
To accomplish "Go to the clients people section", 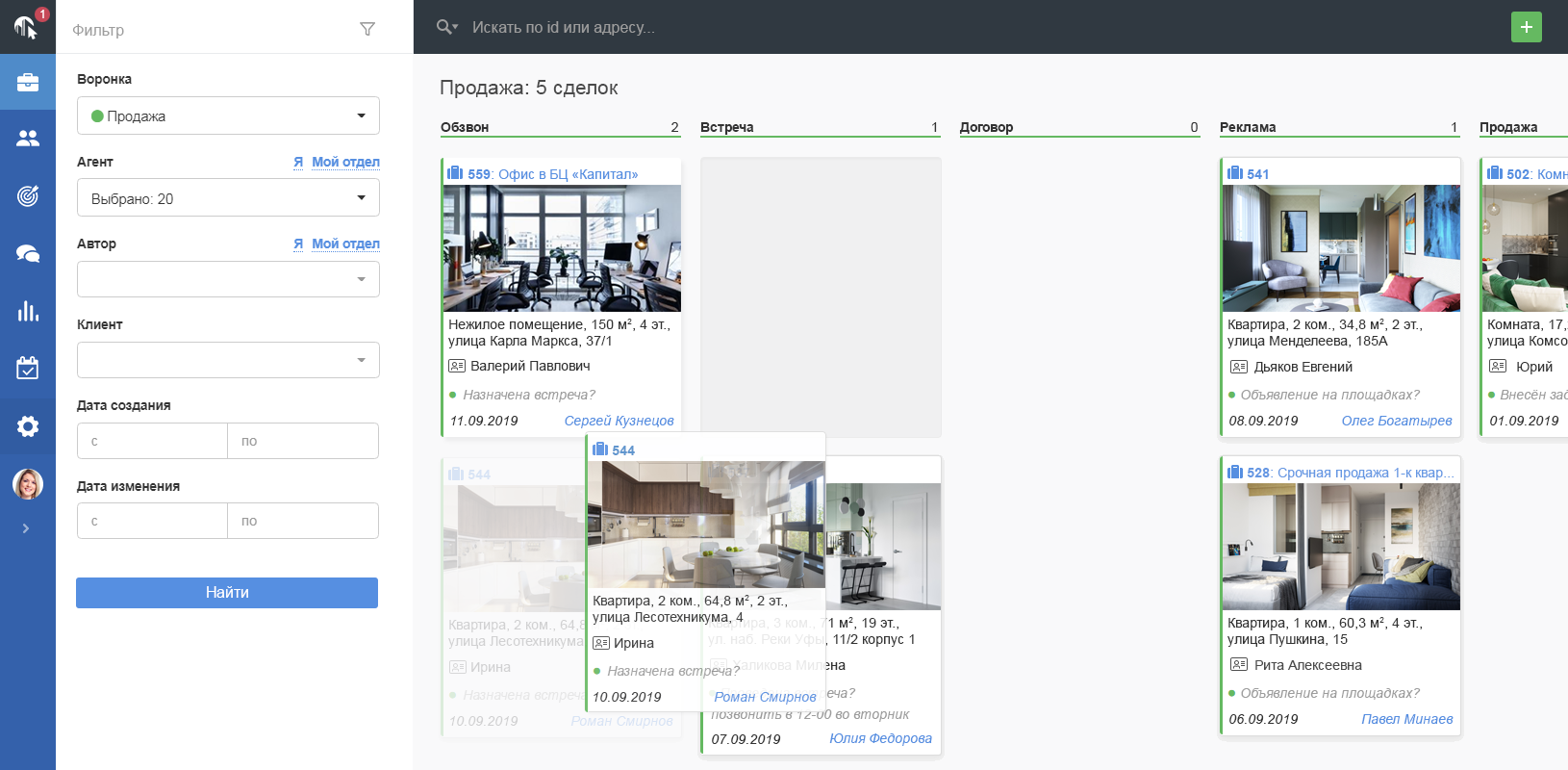I will click(x=28, y=139).
